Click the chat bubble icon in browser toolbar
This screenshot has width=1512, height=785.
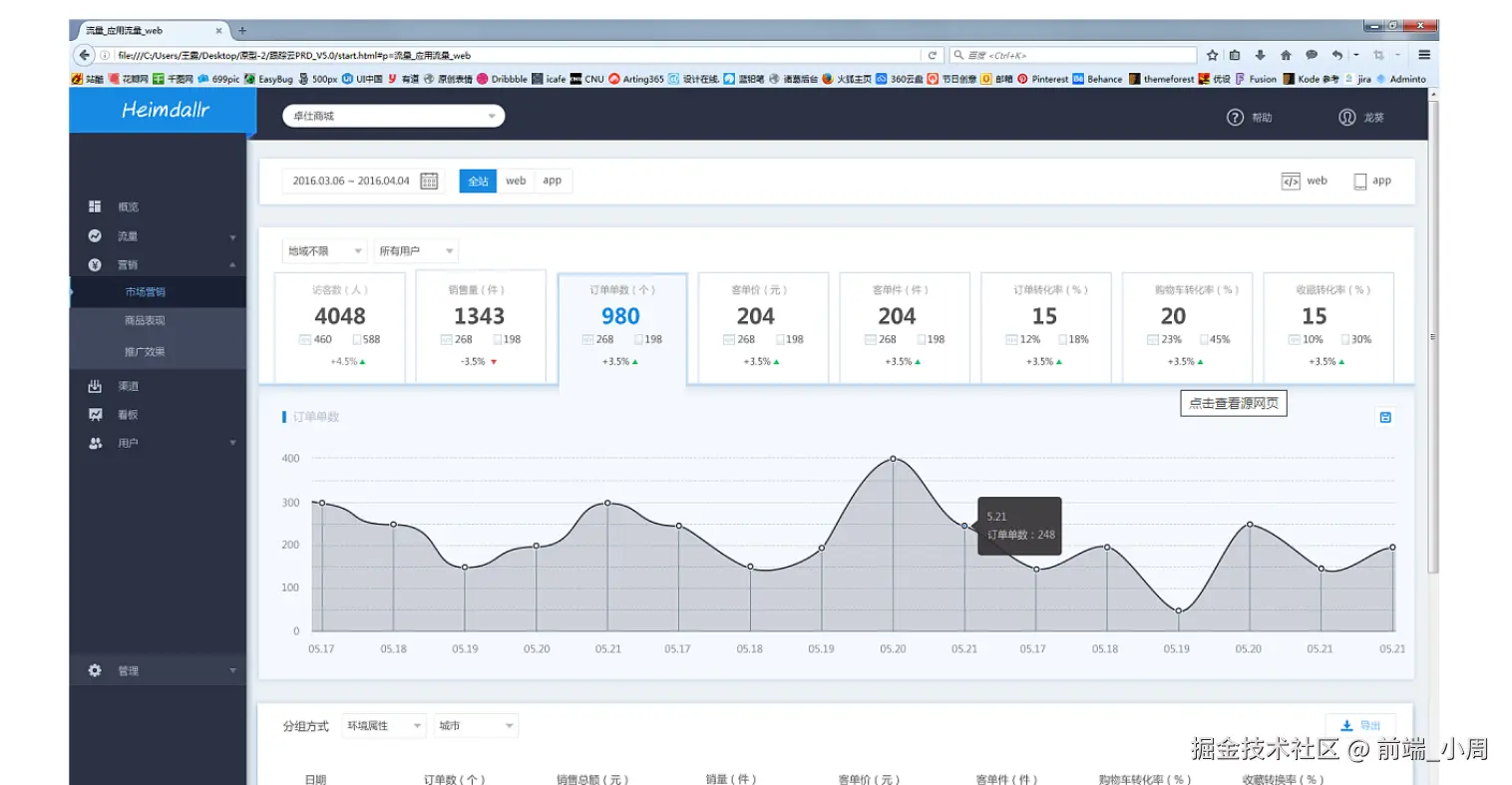[1312, 55]
